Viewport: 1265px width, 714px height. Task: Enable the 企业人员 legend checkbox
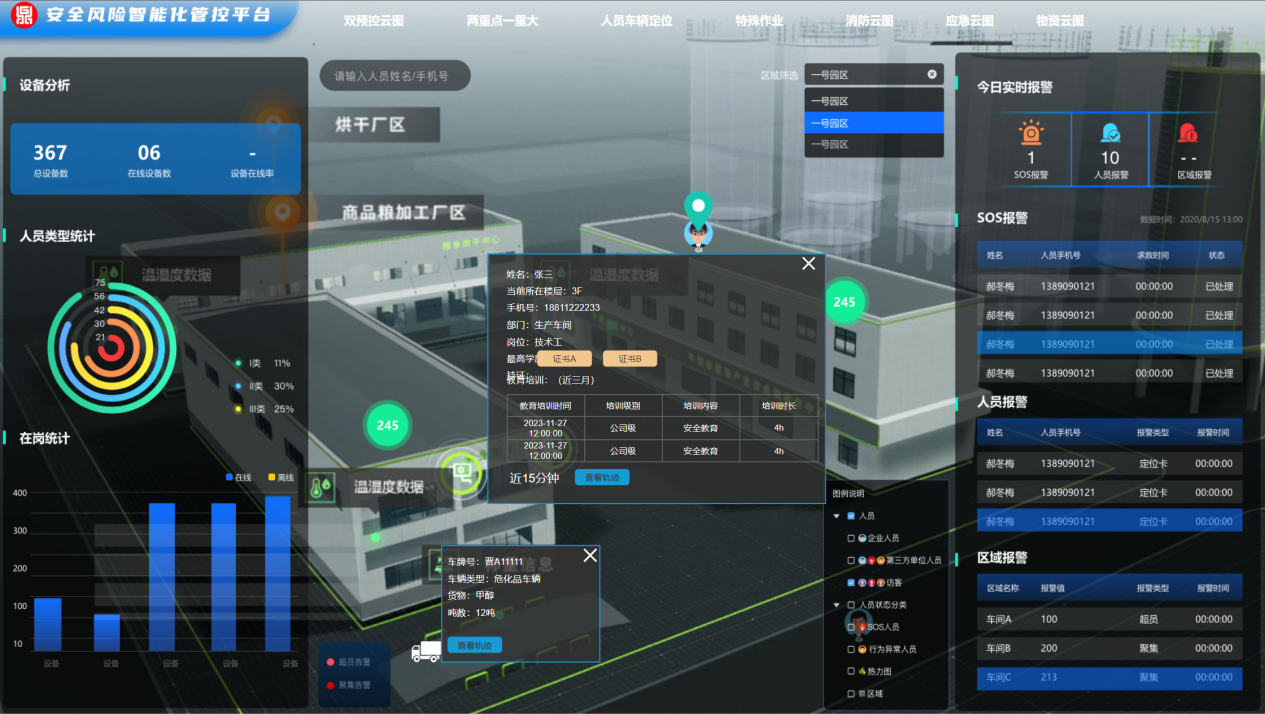coord(851,538)
